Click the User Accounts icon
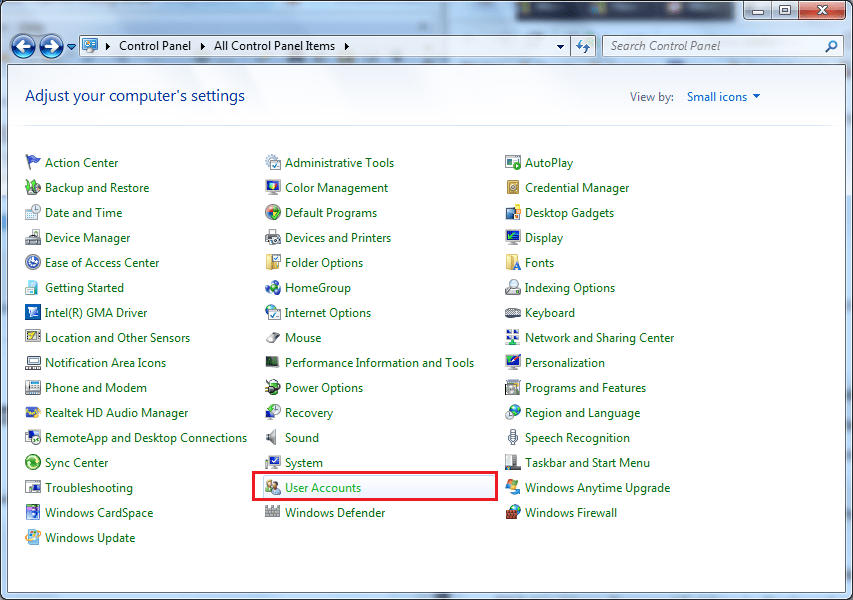 tap(273, 487)
